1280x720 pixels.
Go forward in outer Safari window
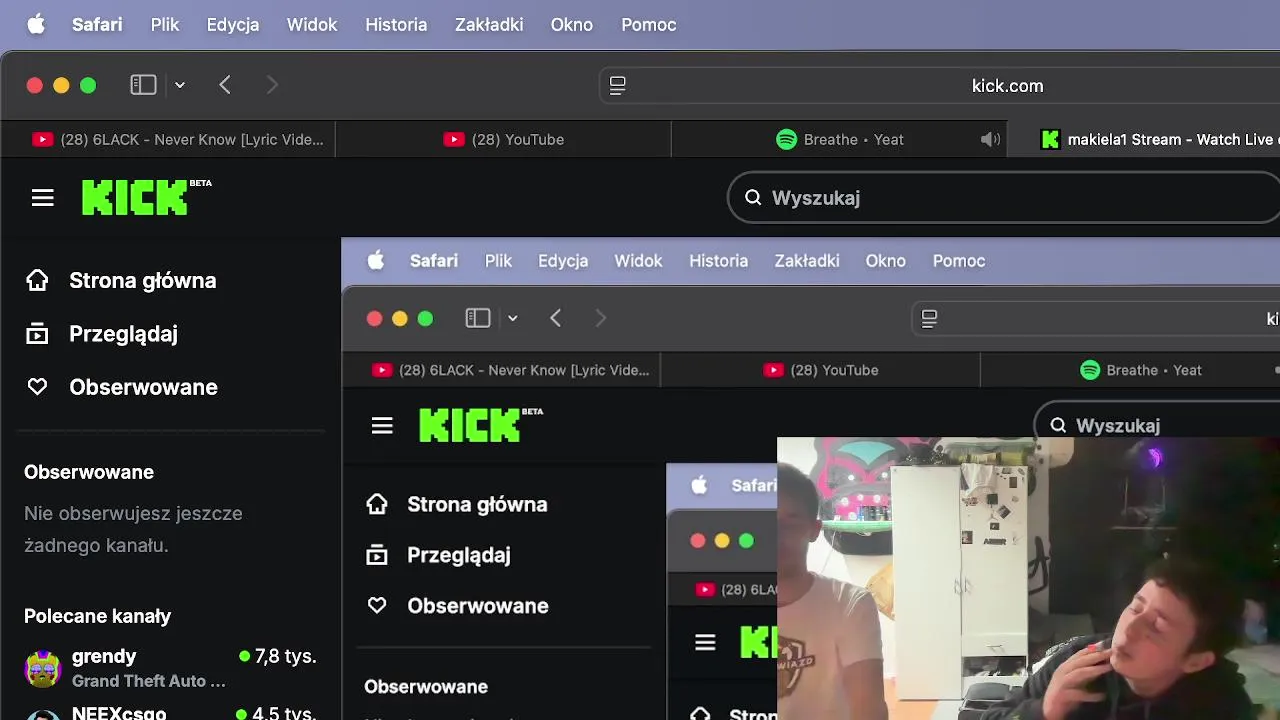tap(272, 85)
